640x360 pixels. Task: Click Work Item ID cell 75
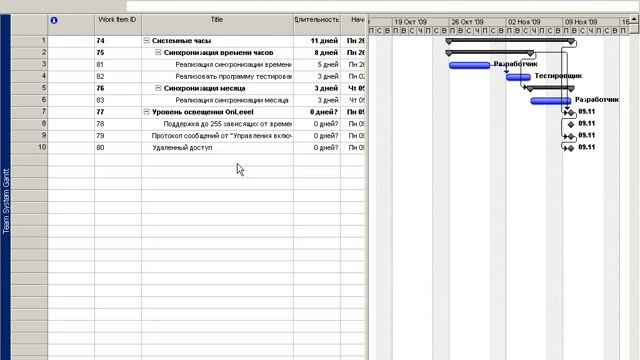[118, 53]
